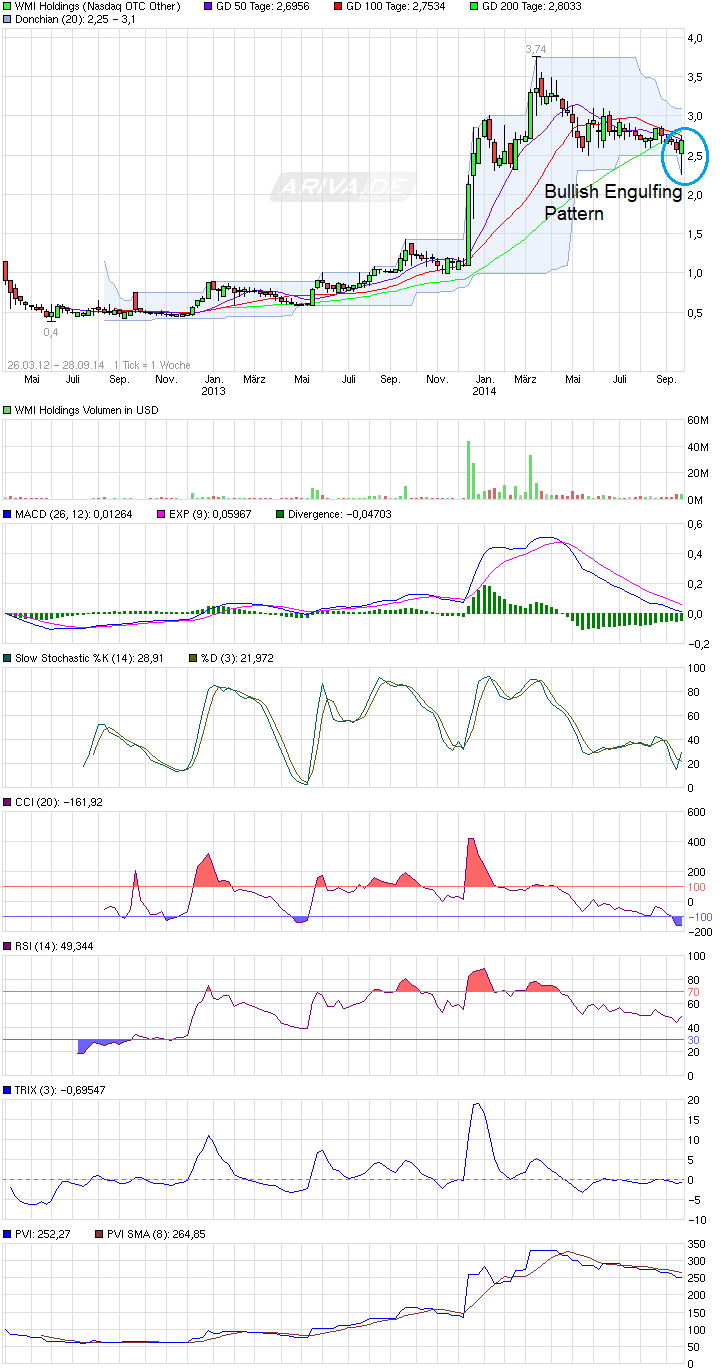Click the green WMI Holdings legend swatch
The image size is (726, 1372).
7,6
